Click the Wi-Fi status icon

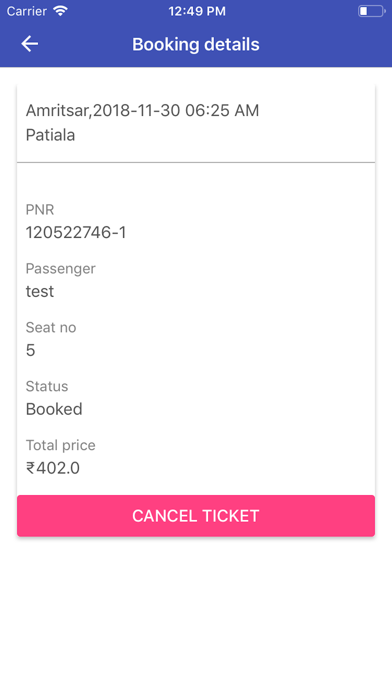coord(60,11)
